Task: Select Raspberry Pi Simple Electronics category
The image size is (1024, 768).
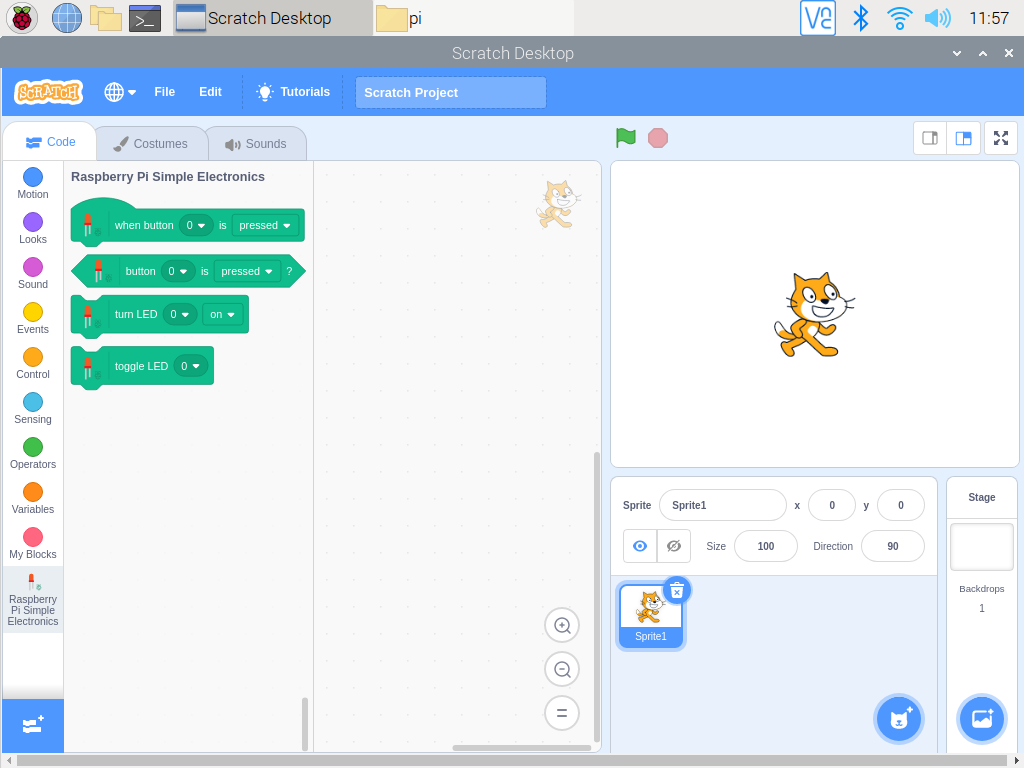Action: click(x=33, y=600)
